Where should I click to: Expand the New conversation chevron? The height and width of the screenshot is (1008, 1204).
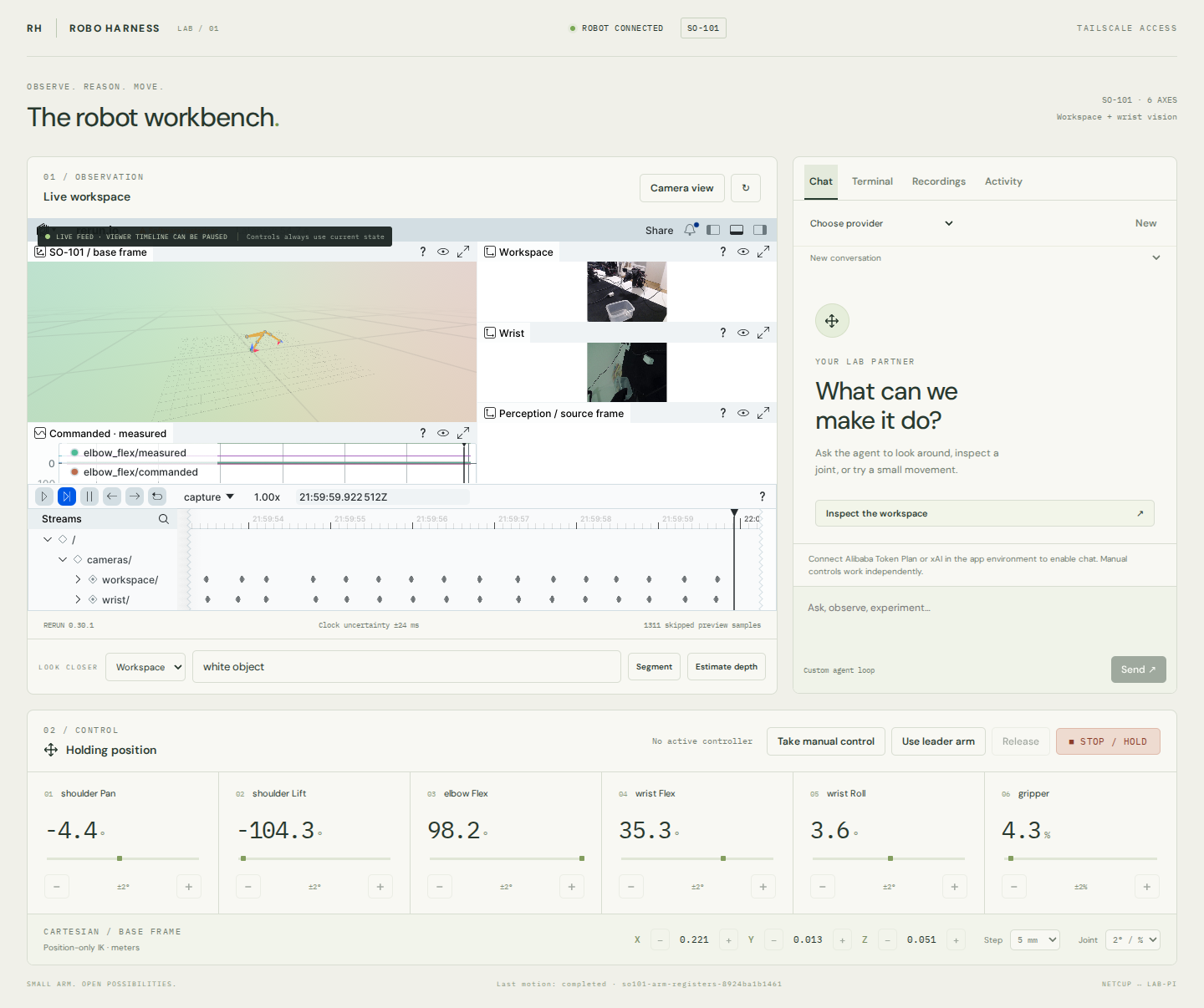[1156, 257]
